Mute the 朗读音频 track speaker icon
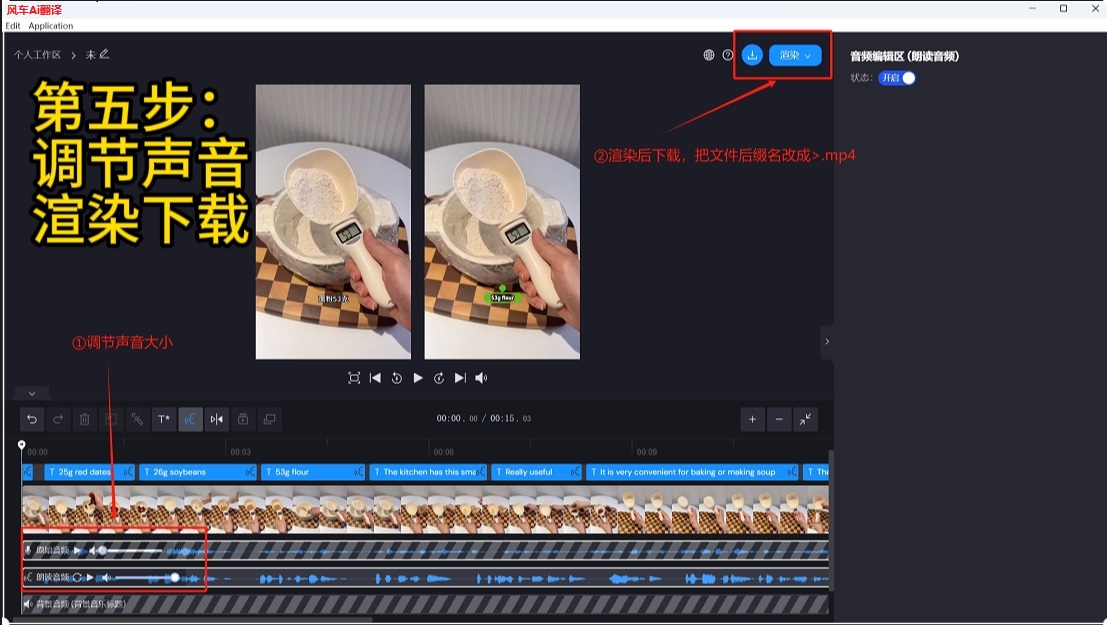The height and width of the screenshot is (625, 1107). pyautogui.click(x=106, y=577)
